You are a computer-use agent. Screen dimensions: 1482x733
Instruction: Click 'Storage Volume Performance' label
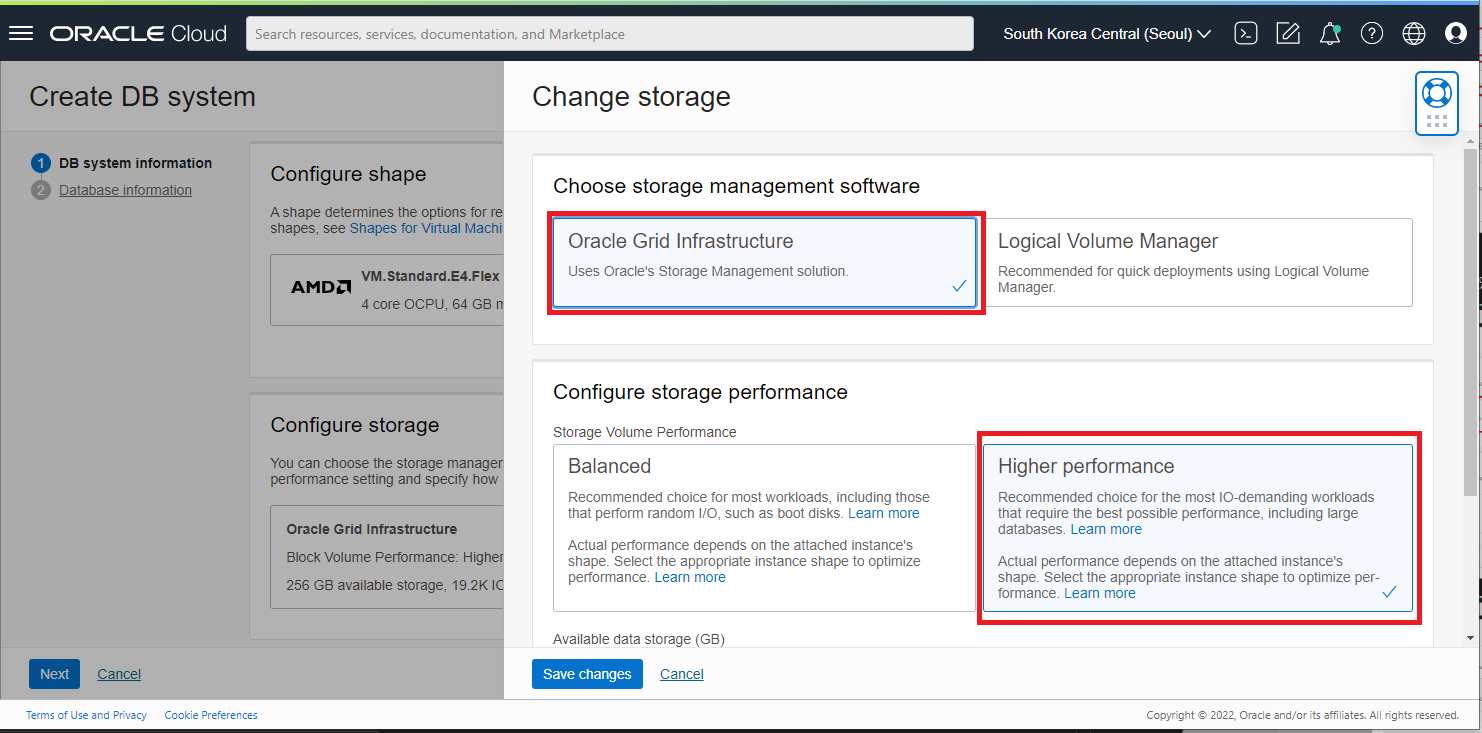tap(644, 432)
